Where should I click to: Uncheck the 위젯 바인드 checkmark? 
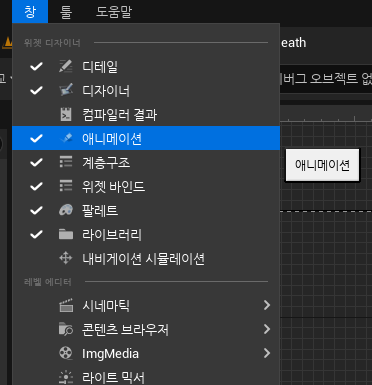tap(36, 186)
